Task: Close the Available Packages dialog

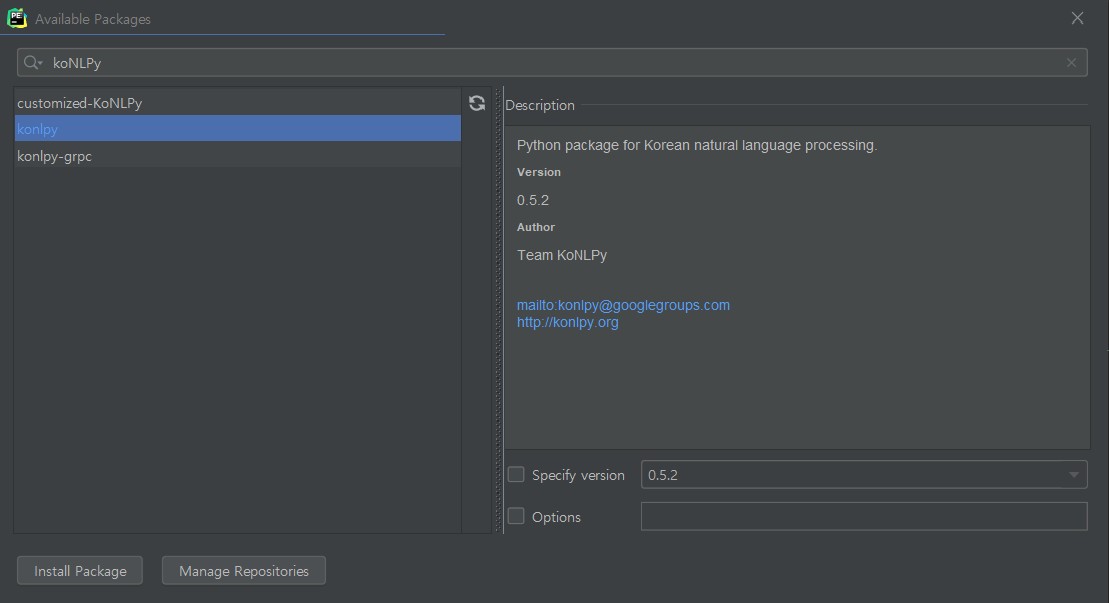Action: pos(1077,18)
